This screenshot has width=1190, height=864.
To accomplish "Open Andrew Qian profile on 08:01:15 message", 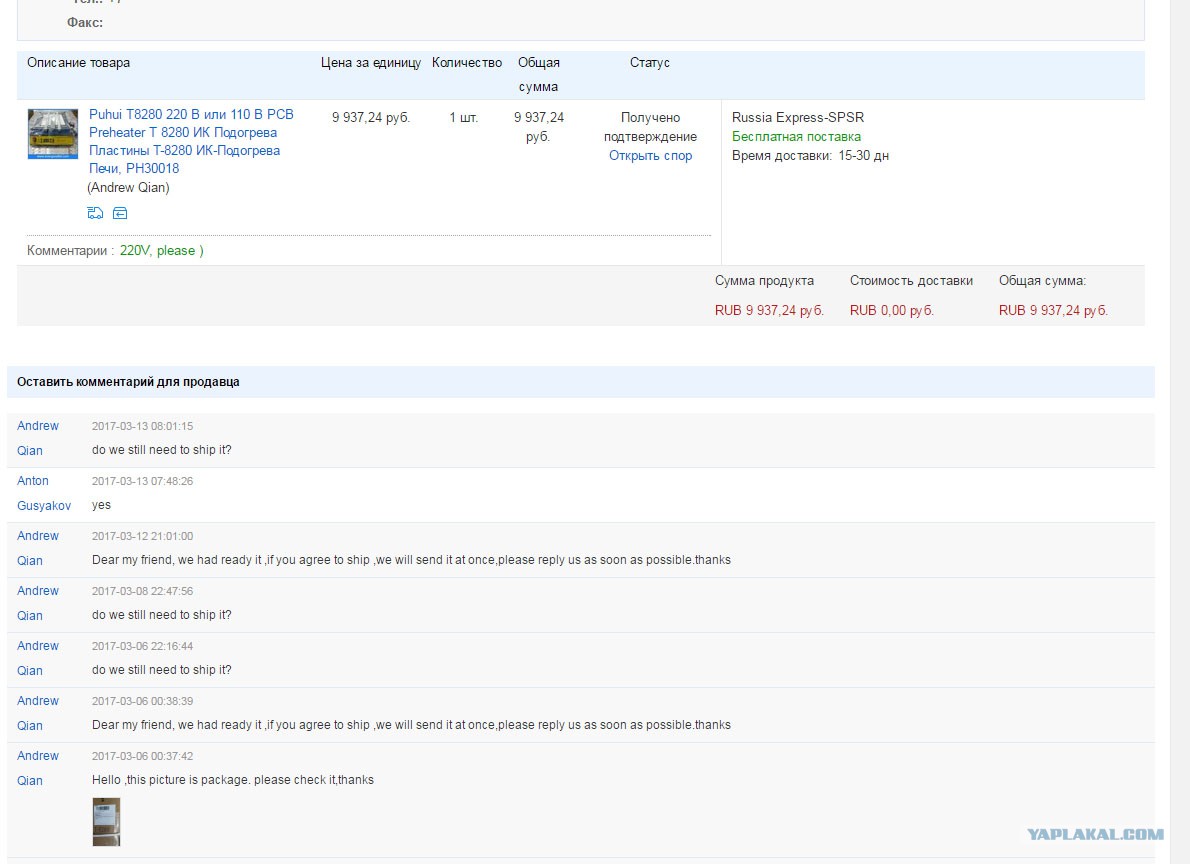I will (x=37, y=438).
